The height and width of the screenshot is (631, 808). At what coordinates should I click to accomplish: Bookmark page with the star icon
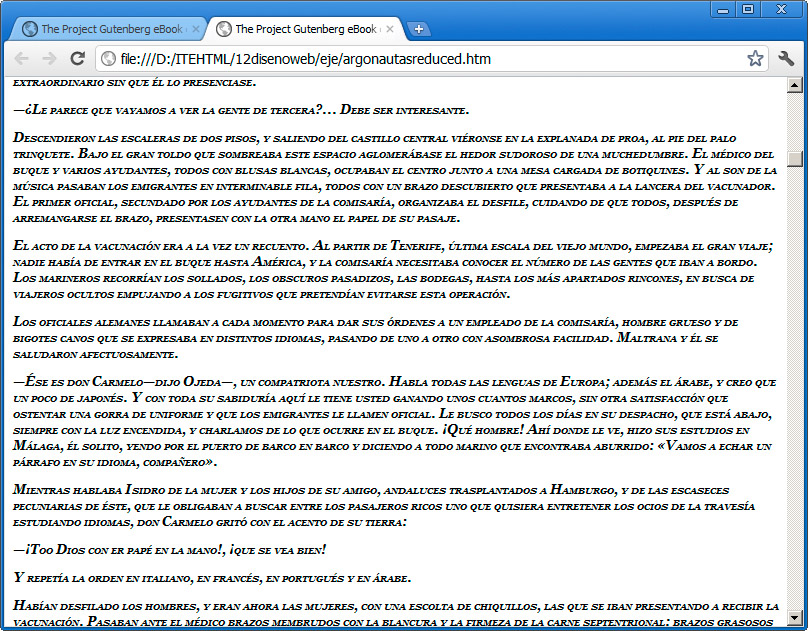[755, 59]
